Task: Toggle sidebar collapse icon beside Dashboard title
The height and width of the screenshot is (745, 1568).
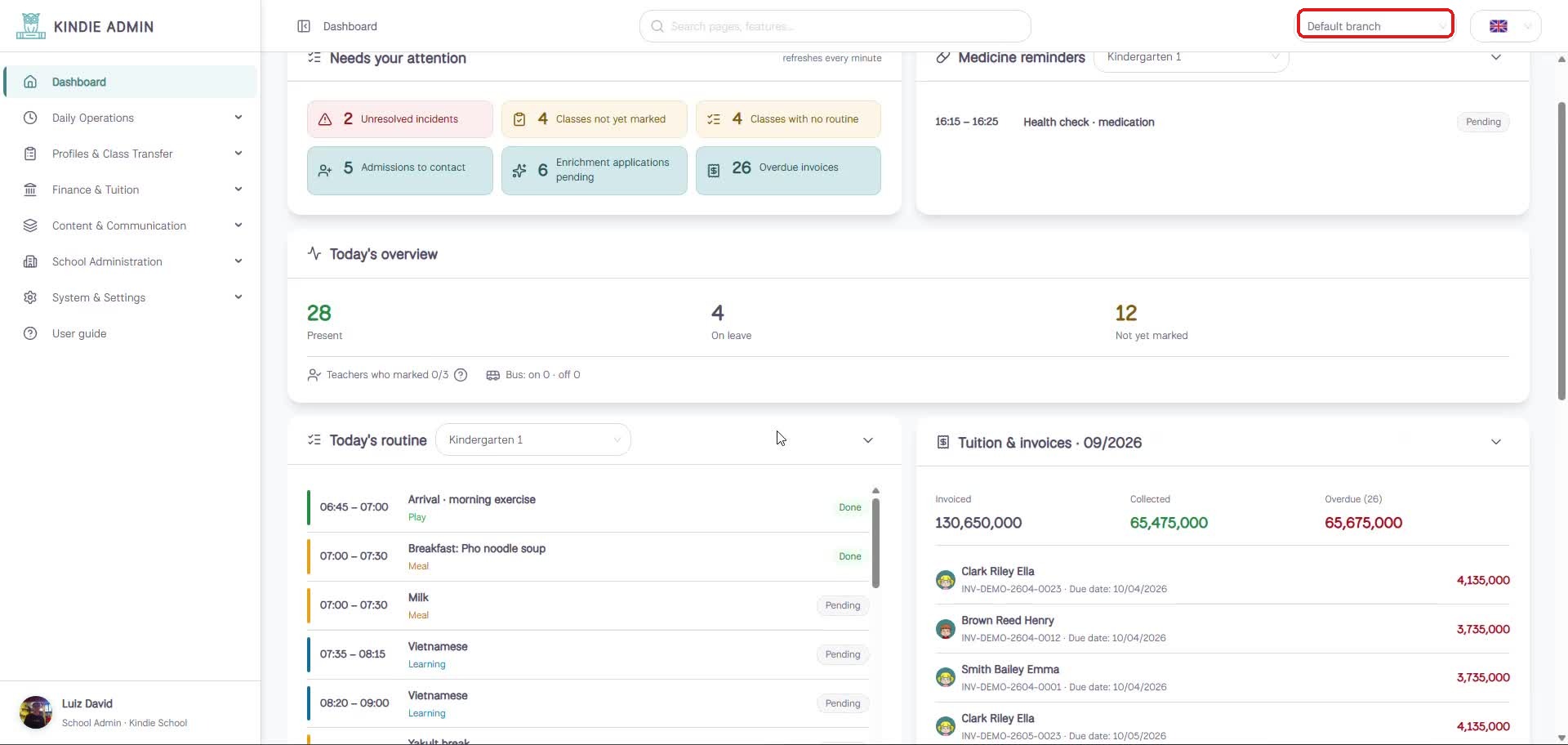Action: point(304,26)
